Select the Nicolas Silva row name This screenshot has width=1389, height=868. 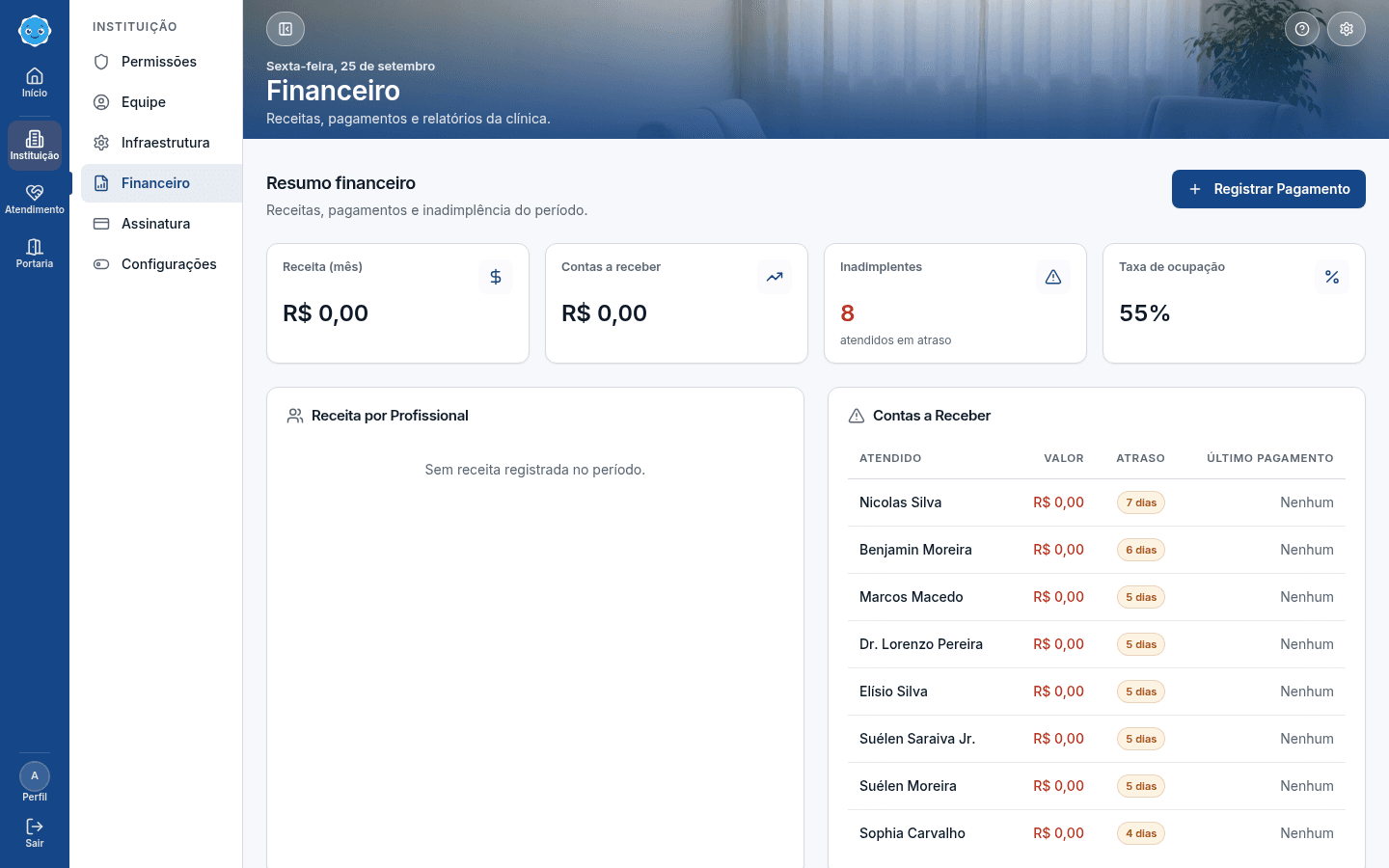point(900,502)
